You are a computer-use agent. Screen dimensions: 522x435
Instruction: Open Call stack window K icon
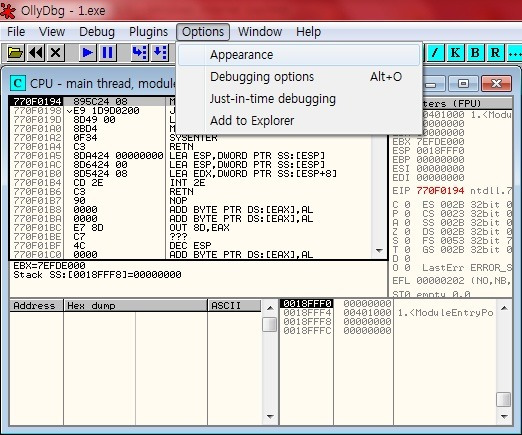[455, 53]
